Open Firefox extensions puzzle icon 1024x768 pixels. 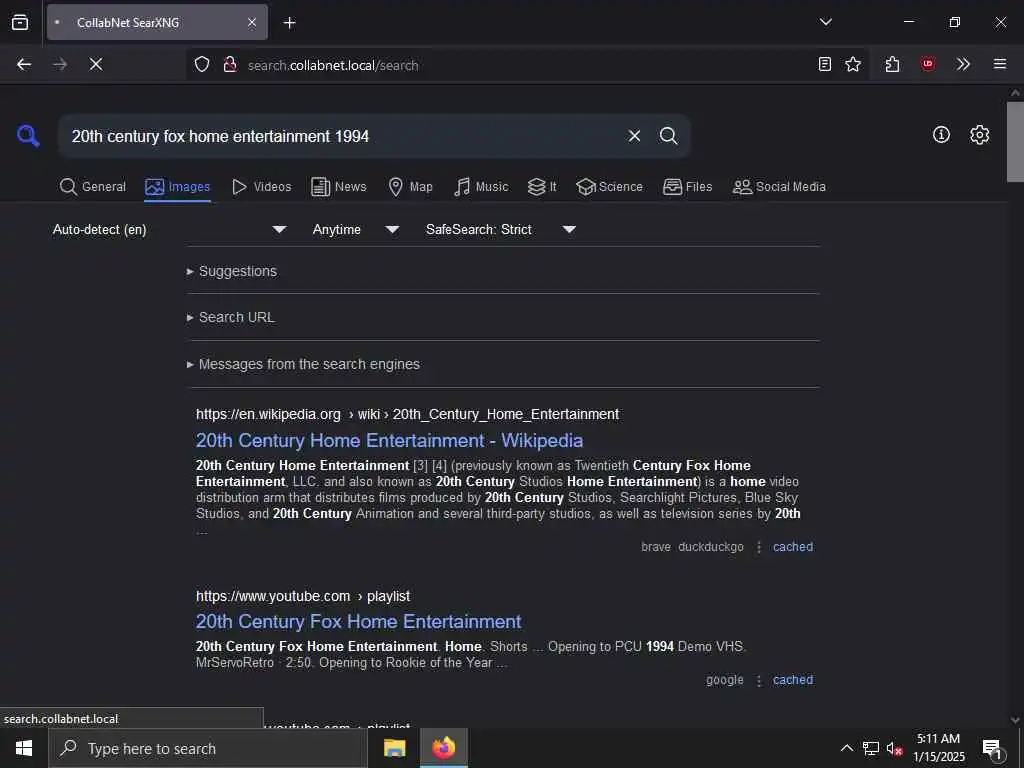pyautogui.click(x=893, y=64)
